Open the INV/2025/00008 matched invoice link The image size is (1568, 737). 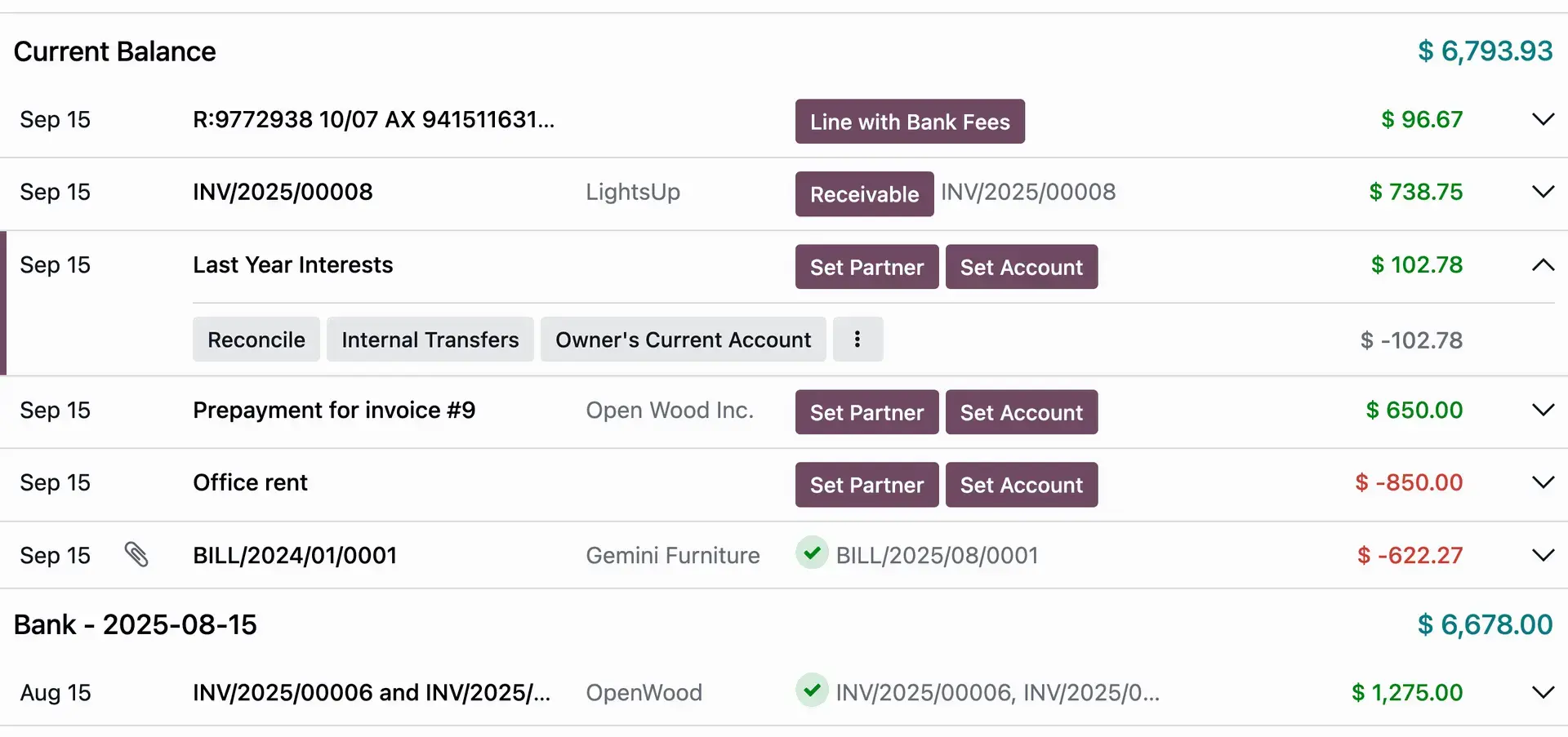(1028, 192)
